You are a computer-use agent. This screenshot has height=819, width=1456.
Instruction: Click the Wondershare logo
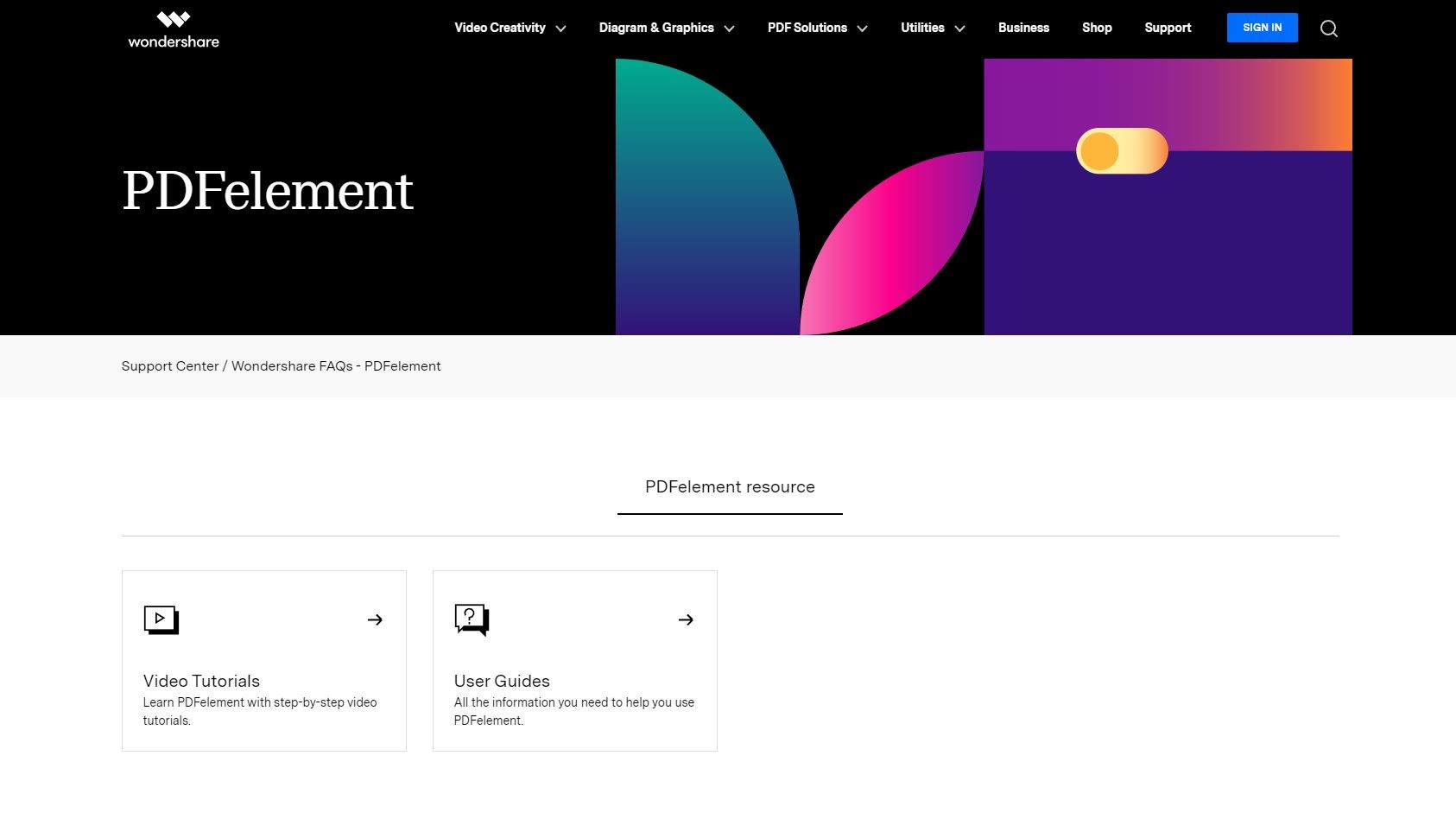pyautogui.click(x=174, y=29)
